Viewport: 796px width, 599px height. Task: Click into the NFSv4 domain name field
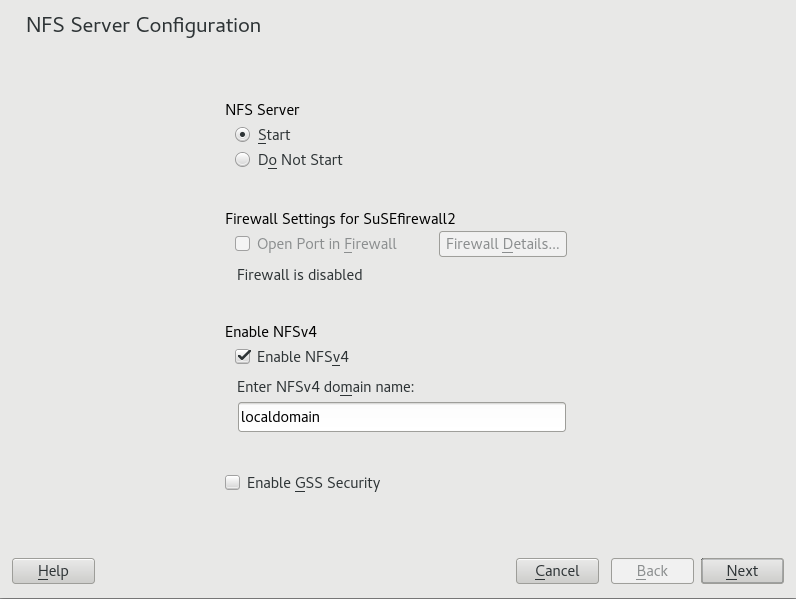(401, 417)
